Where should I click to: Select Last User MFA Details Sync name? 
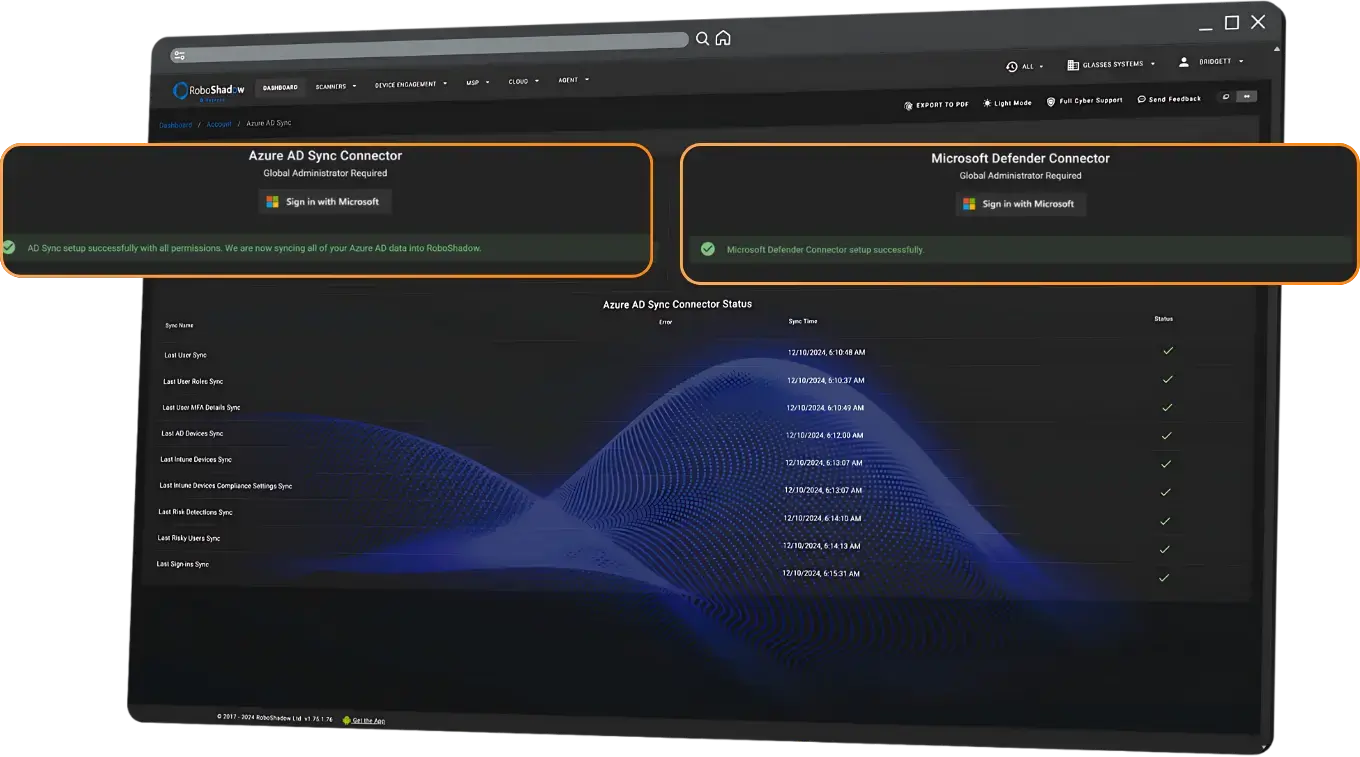[201, 407]
